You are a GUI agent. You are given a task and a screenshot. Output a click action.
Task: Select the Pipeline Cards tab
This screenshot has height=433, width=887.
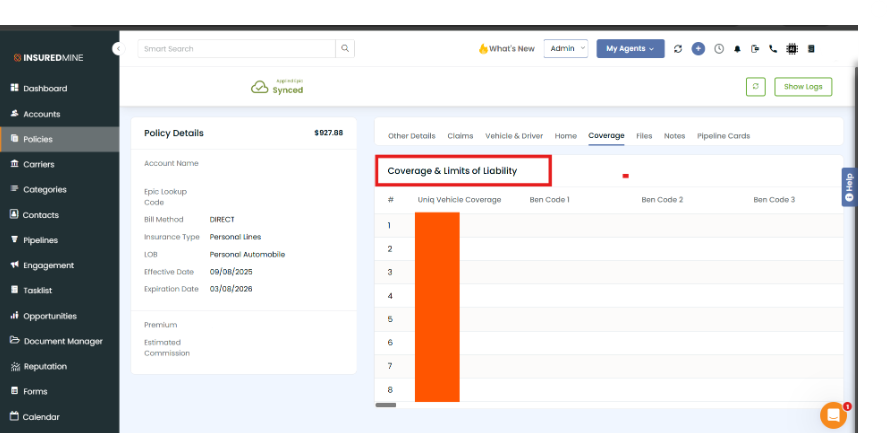pos(723,136)
